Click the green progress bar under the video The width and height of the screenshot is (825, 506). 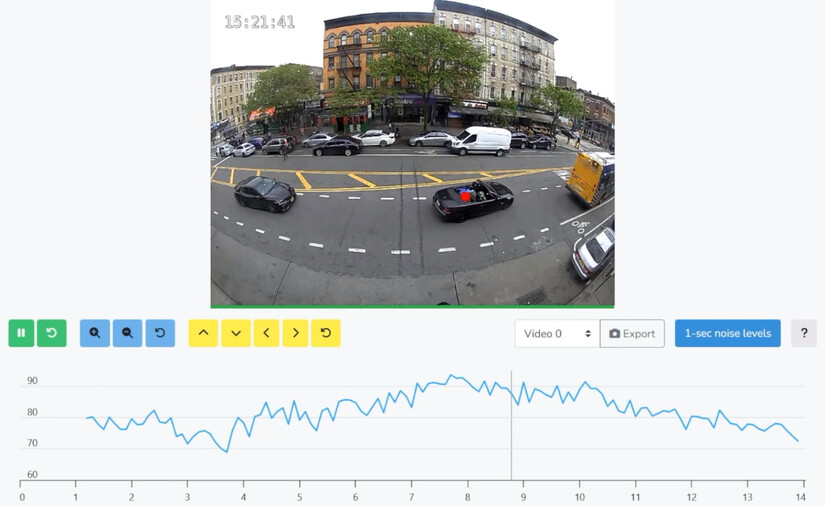(x=412, y=307)
